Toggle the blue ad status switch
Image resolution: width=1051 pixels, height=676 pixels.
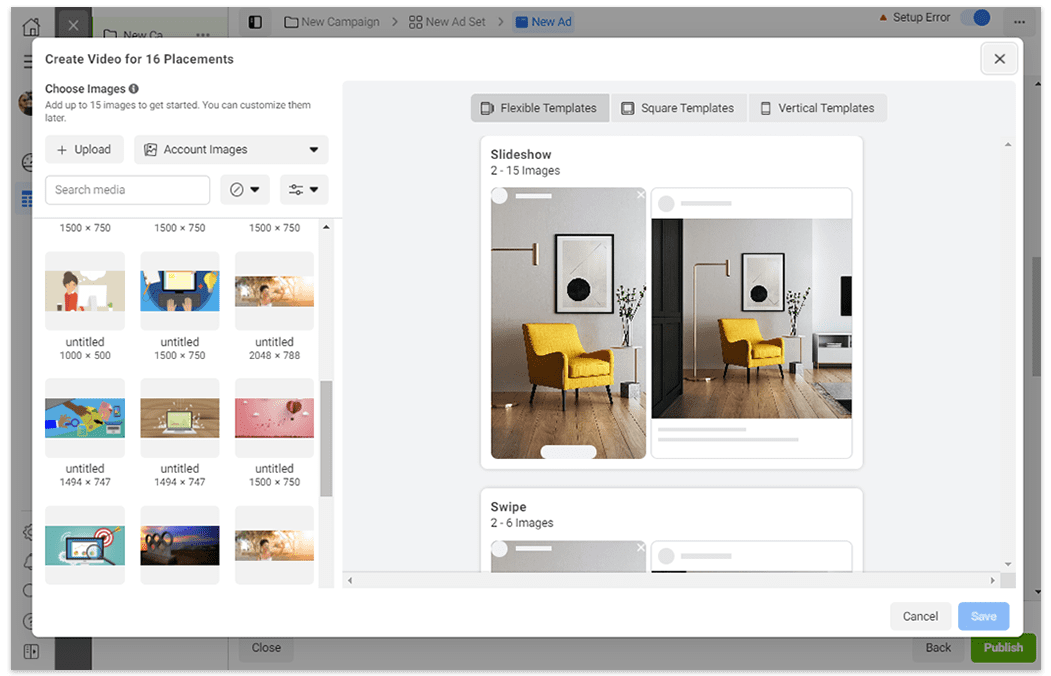[974, 18]
